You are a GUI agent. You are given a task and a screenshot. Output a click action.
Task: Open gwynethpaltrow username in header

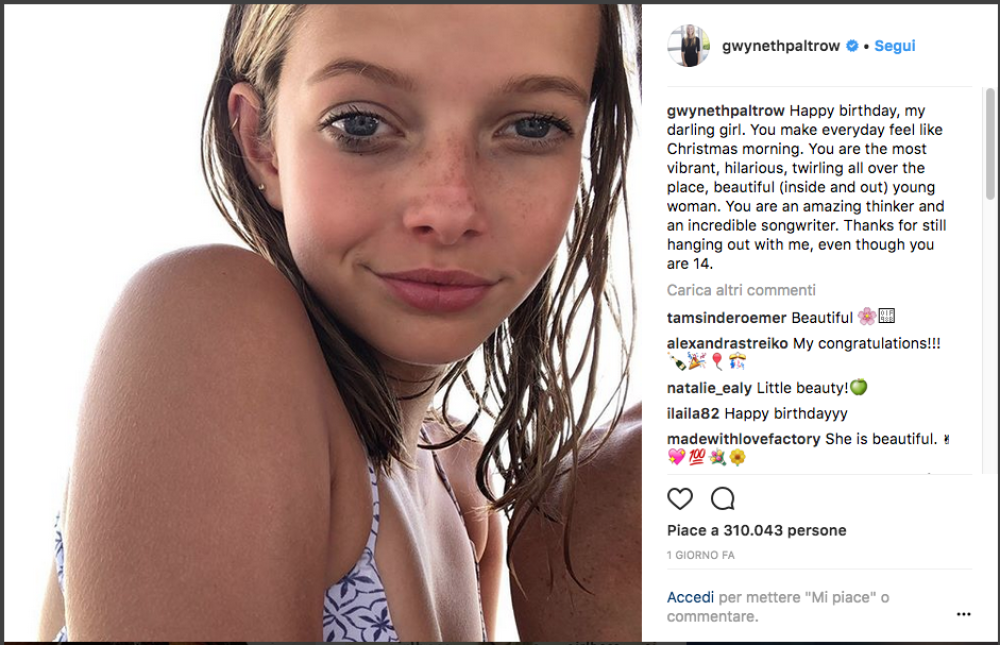pos(780,46)
